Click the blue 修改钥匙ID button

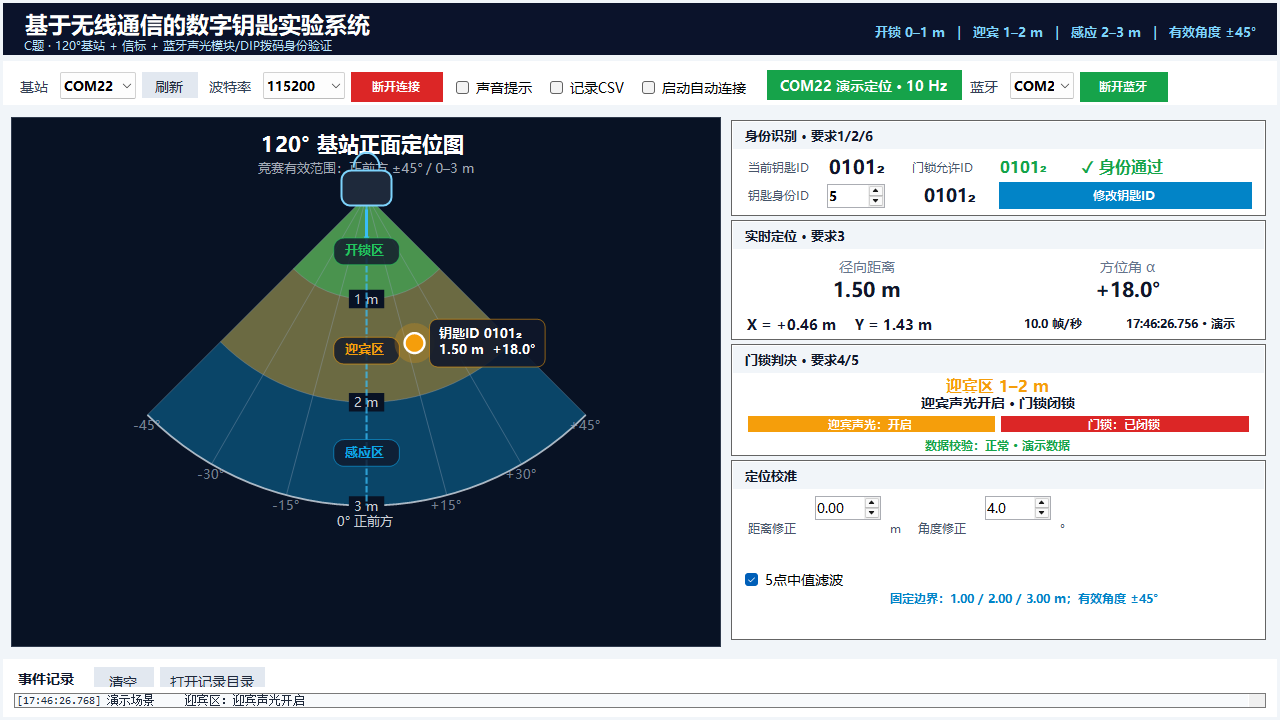tap(1125, 196)
